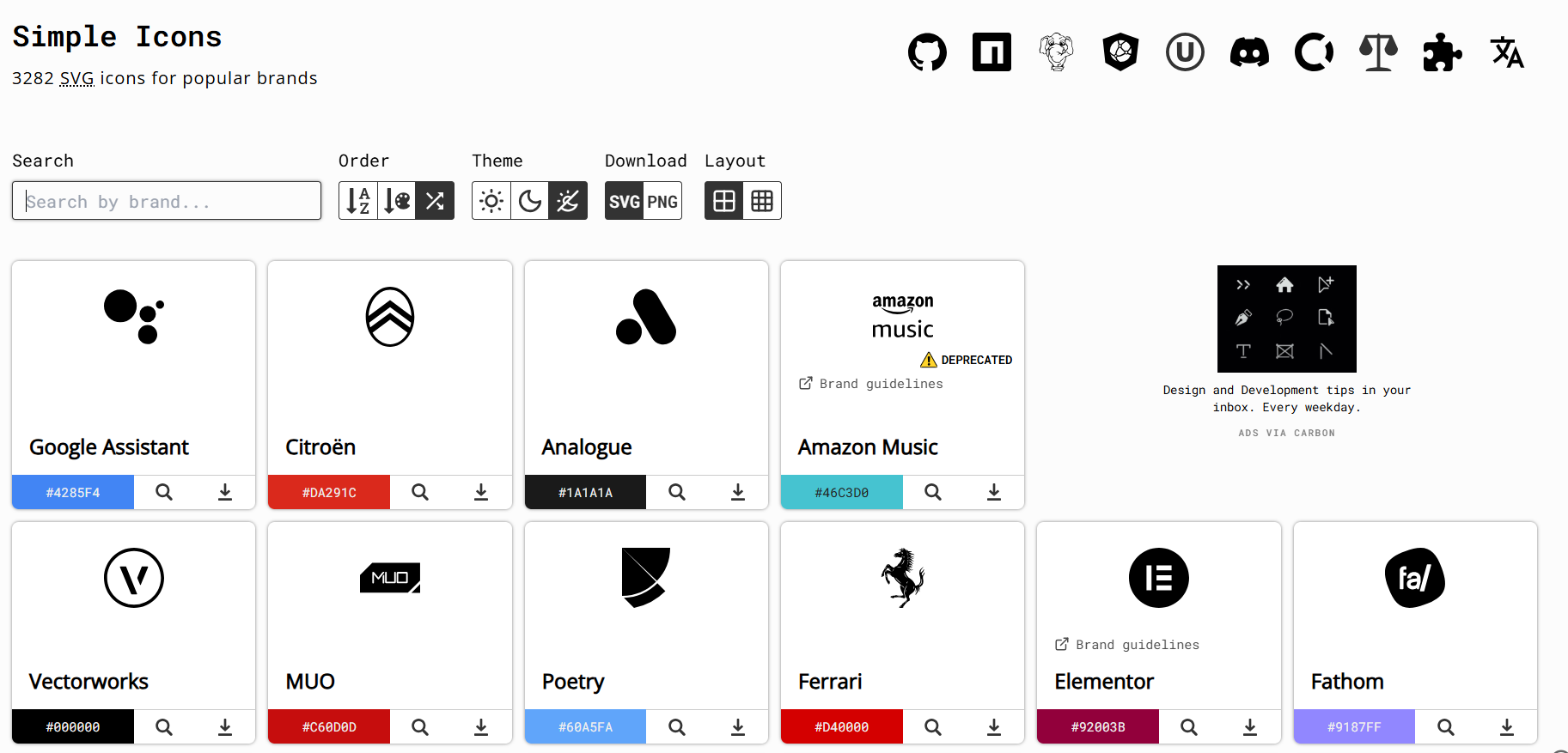Open the GitHub repository icon
The height and width of the screenshot is (753, 1568).
pos(927,52)
